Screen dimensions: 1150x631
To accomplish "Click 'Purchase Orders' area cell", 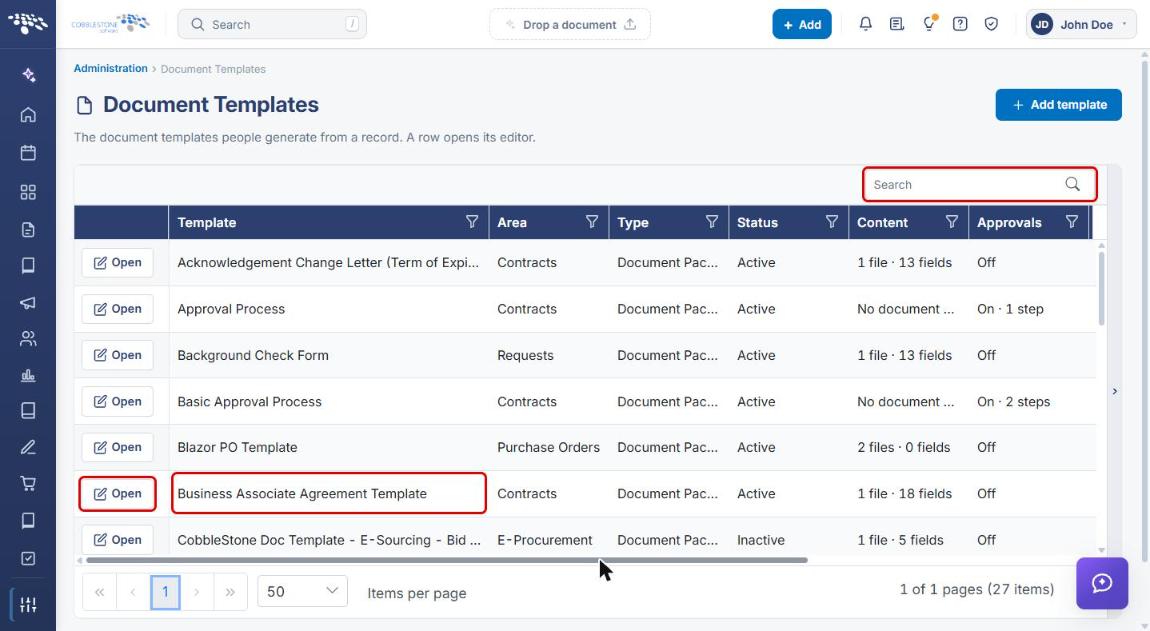I will click(549, 447).
